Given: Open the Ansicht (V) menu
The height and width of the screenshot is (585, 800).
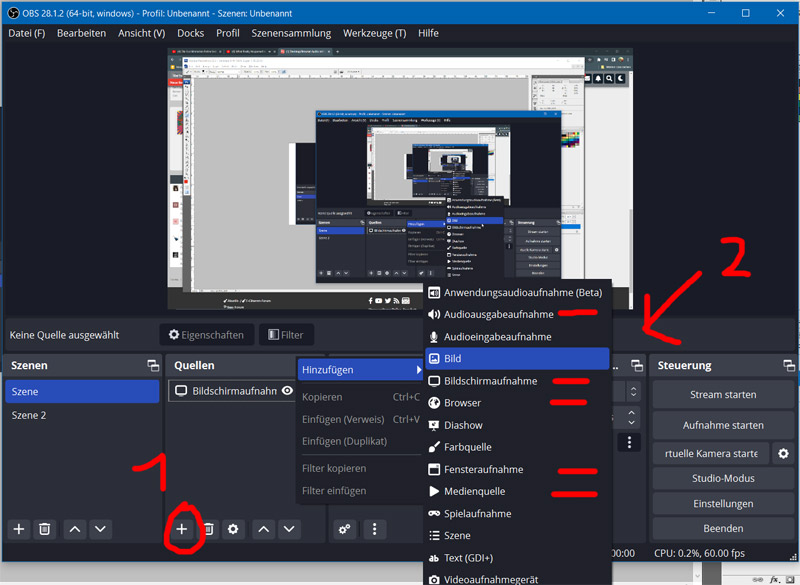Looking at the screenshot, I should 142,33.
